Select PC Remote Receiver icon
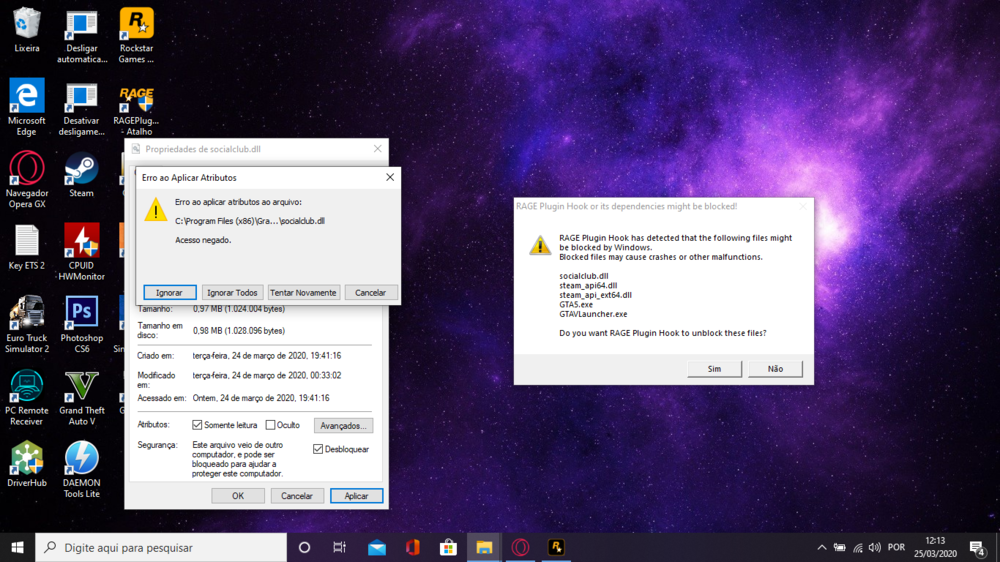This screenshot has width=1000, height=562. pos(27,397)
